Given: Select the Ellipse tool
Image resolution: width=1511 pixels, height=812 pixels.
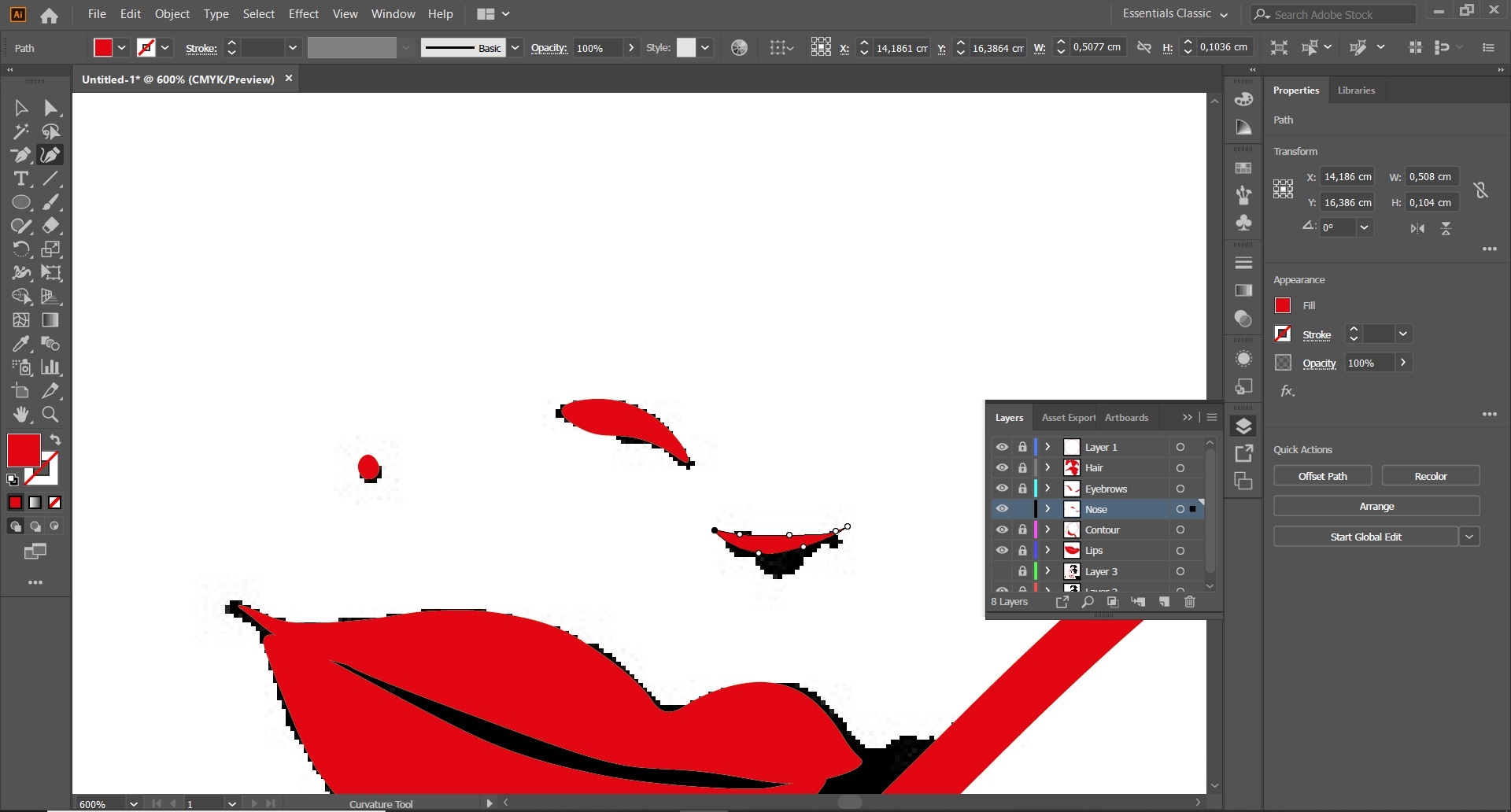Looking at the screenshot, I should pos(21,202).
